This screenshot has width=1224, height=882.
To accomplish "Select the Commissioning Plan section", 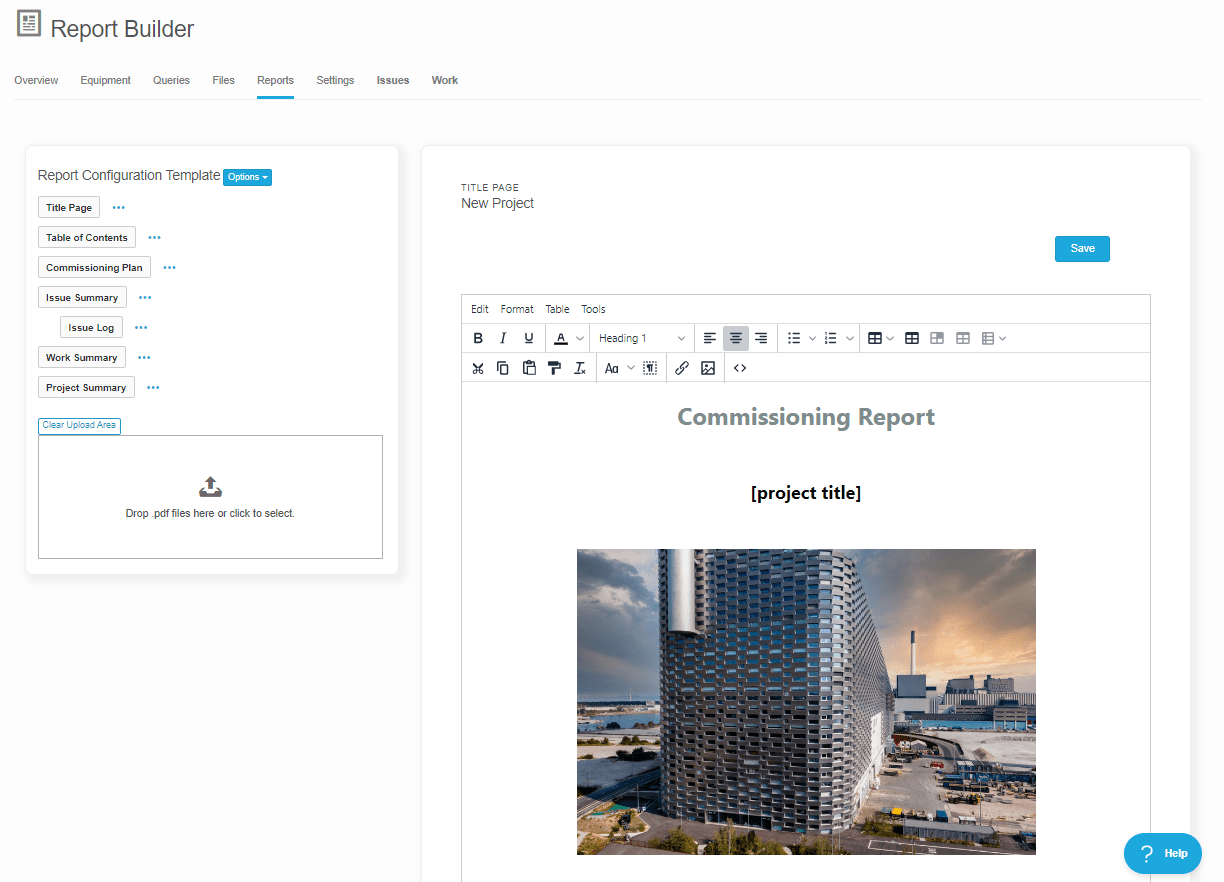I will 94,268.
